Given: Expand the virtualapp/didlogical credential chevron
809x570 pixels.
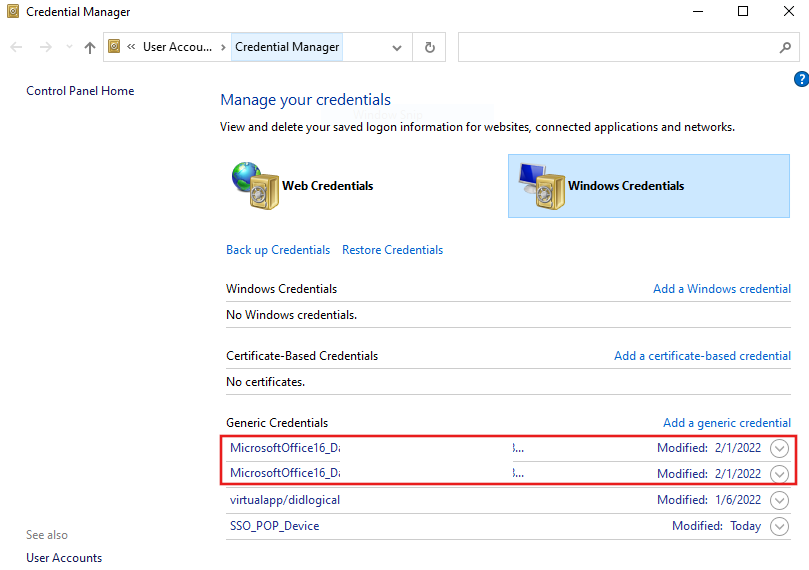Looking at the screenshot, I should pyautogui.click(x=779, y=500).
